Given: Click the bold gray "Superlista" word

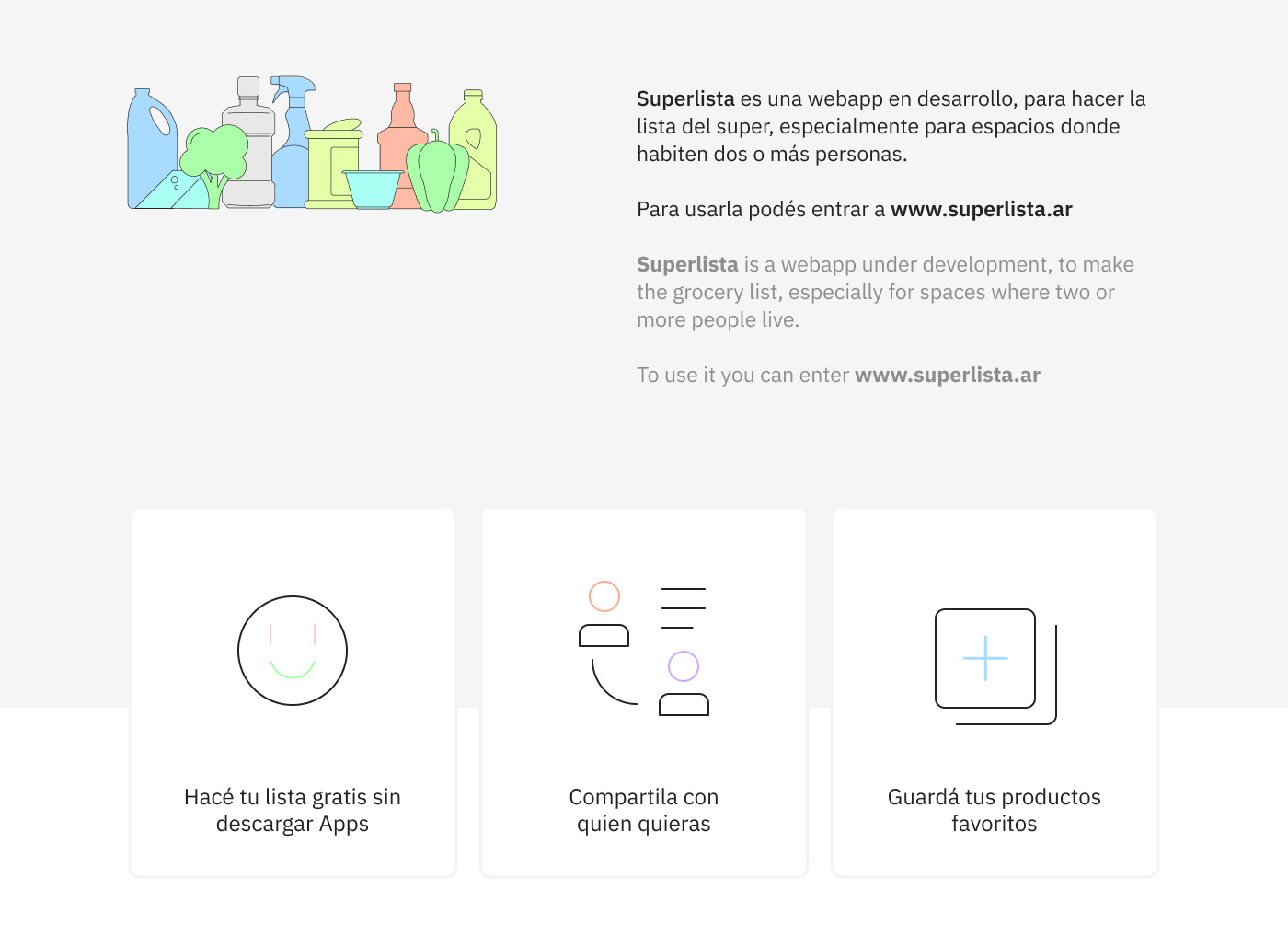Looking at the screenshot, I should pyautogui.click(x=687, y=265).
